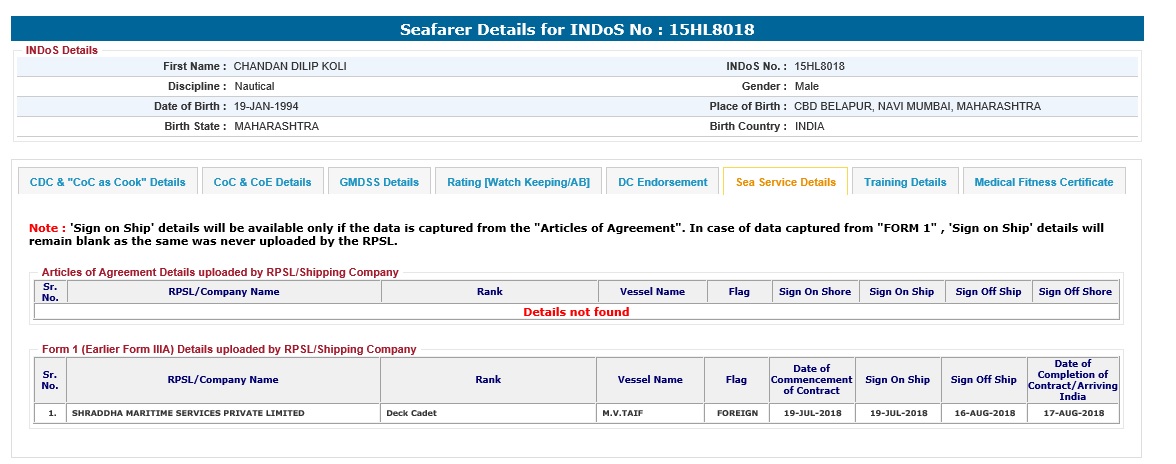Click the FOREIGN flag cell

pos(736,413)
